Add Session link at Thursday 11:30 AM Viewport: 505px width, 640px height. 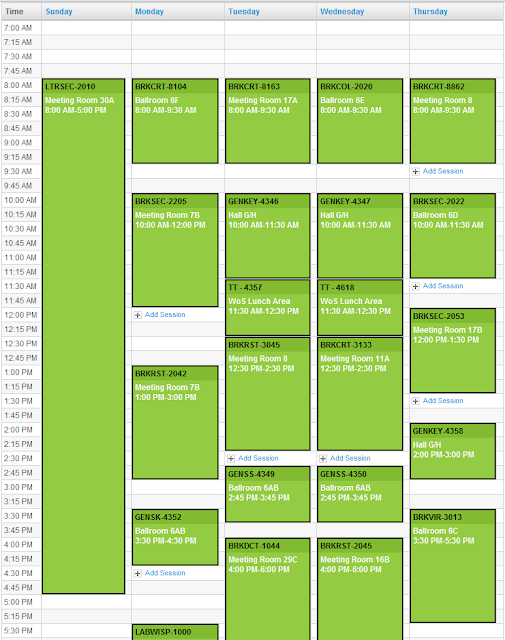[x=443, y=286]
